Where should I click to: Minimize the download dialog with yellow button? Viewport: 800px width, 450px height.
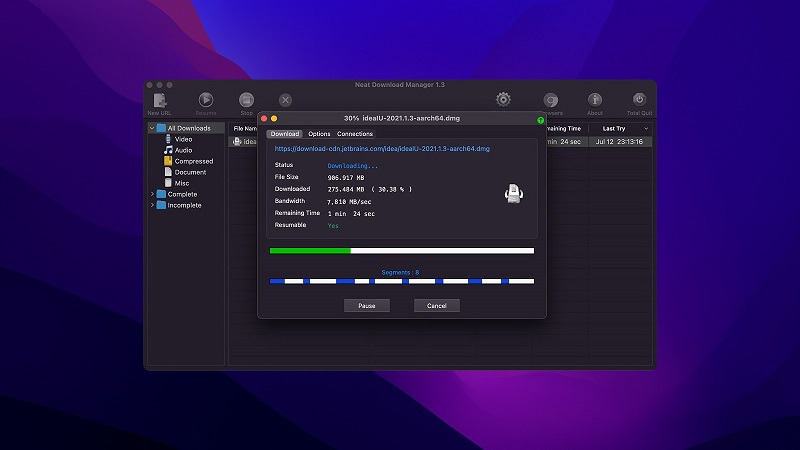point(274,118)
